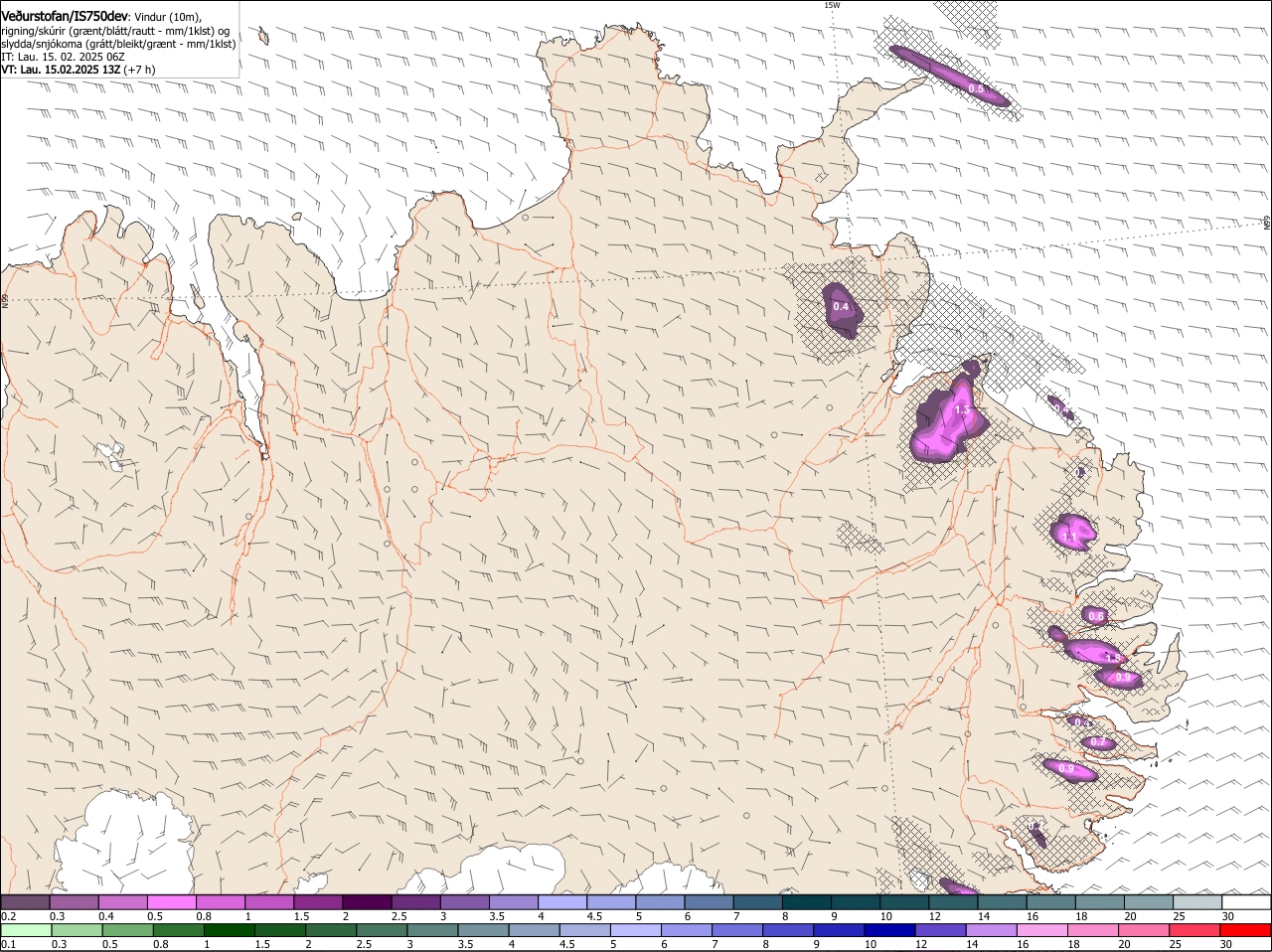This screenshot has width=1272, height=952.
Task: Click the bright pink 0.5–0.8 swatch in top legend row
Action: pos(172,901)
